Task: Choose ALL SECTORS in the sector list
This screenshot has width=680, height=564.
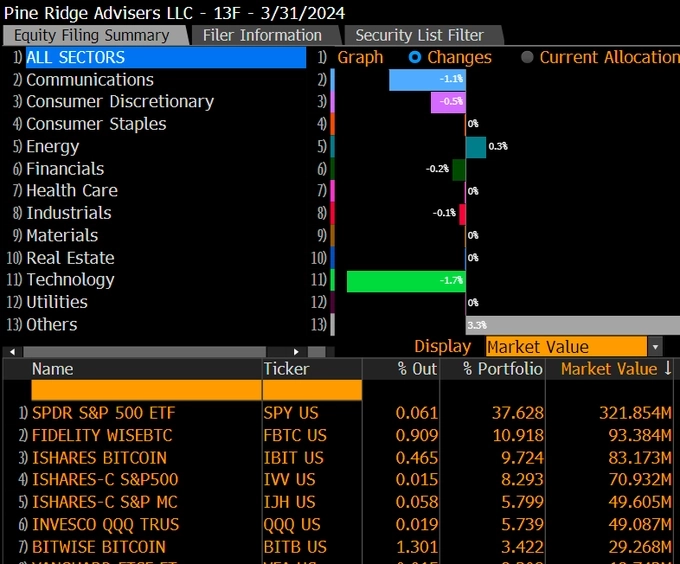Action: 76,58
